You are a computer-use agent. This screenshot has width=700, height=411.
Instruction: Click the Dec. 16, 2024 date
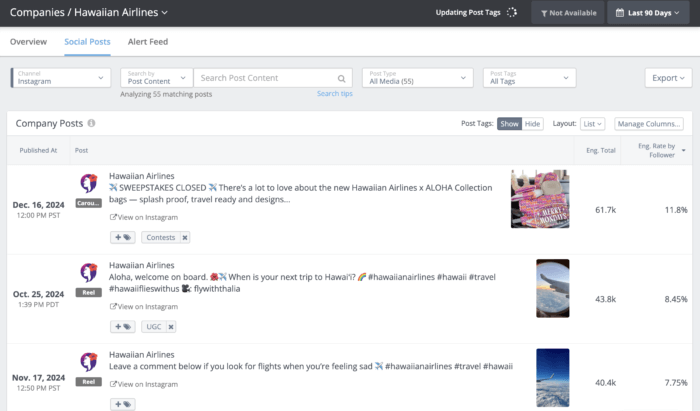coord(38,205)
